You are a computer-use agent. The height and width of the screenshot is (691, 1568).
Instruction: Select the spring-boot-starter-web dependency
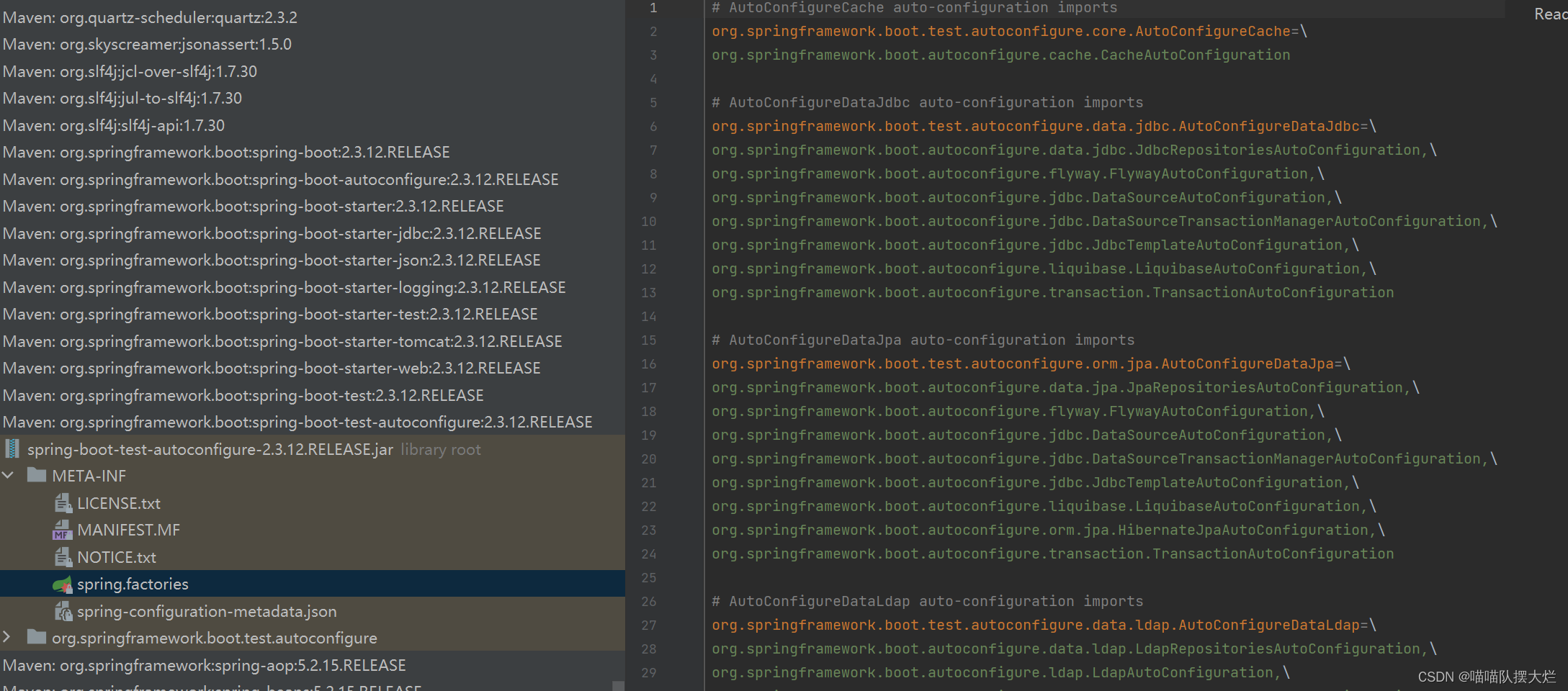tap(272, 367)
